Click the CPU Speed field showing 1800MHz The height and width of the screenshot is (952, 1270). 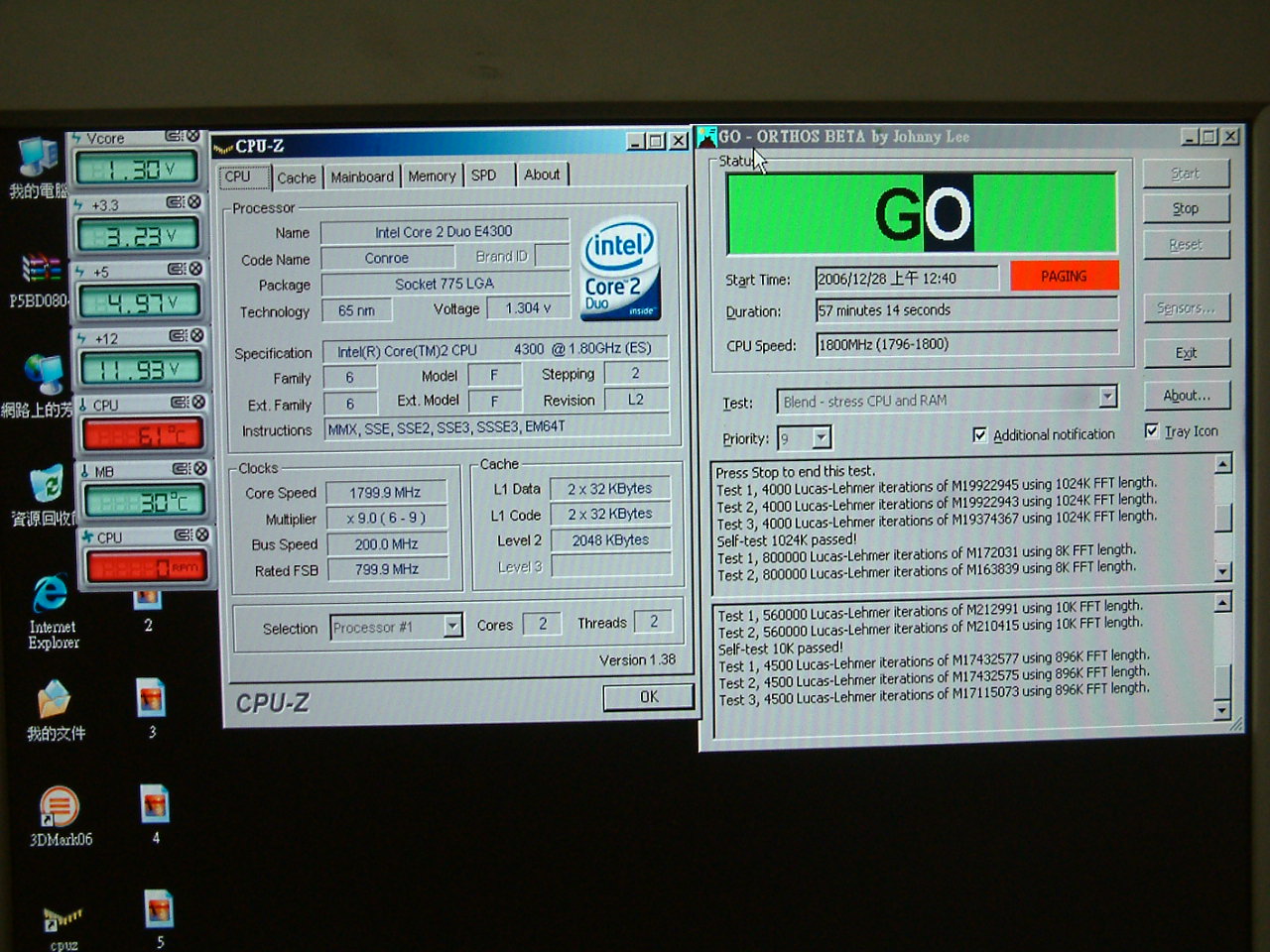pyautogui.click(x=966, y=343)
